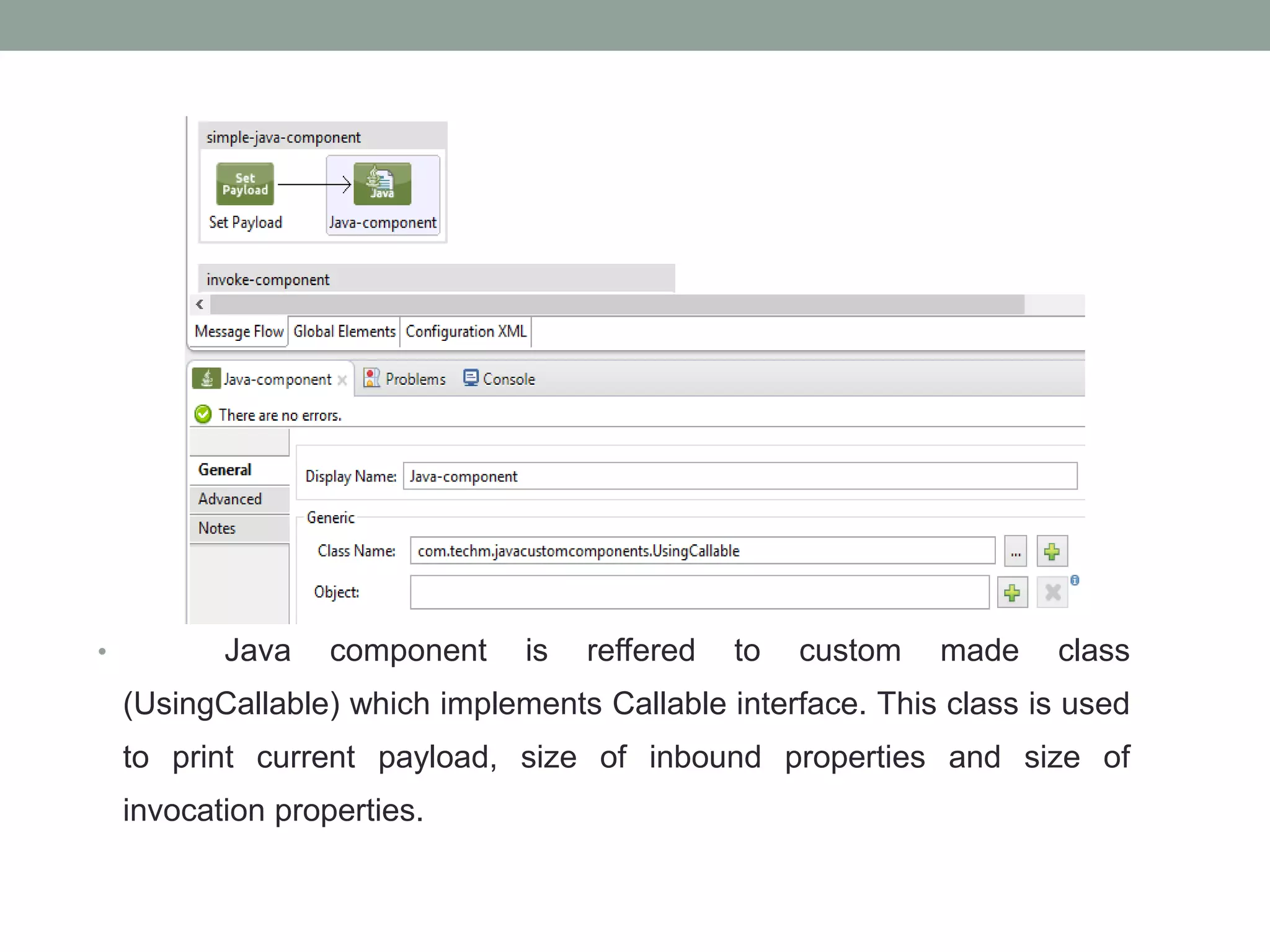Click the Generic group label

pos(331,518)
